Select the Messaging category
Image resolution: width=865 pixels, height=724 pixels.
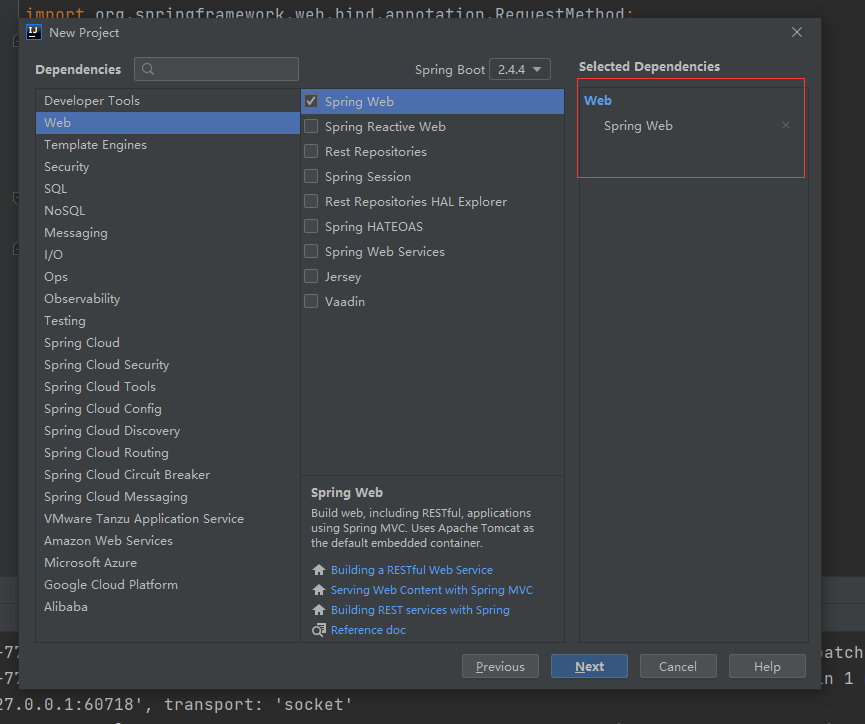(x=168, y=233)
